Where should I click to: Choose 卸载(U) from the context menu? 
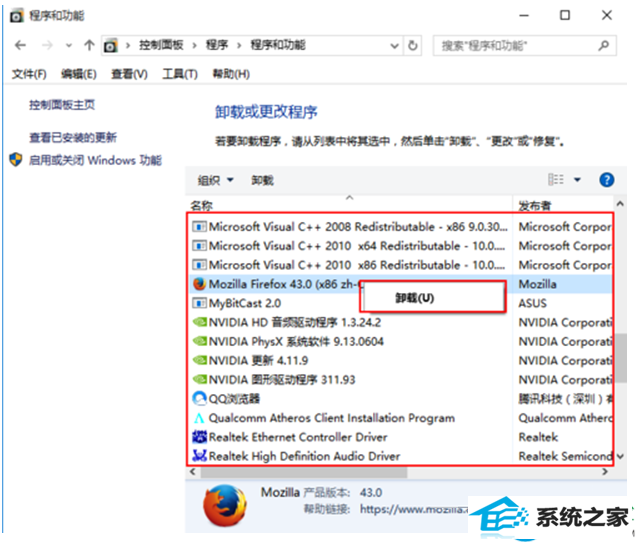tap(414, 298)
